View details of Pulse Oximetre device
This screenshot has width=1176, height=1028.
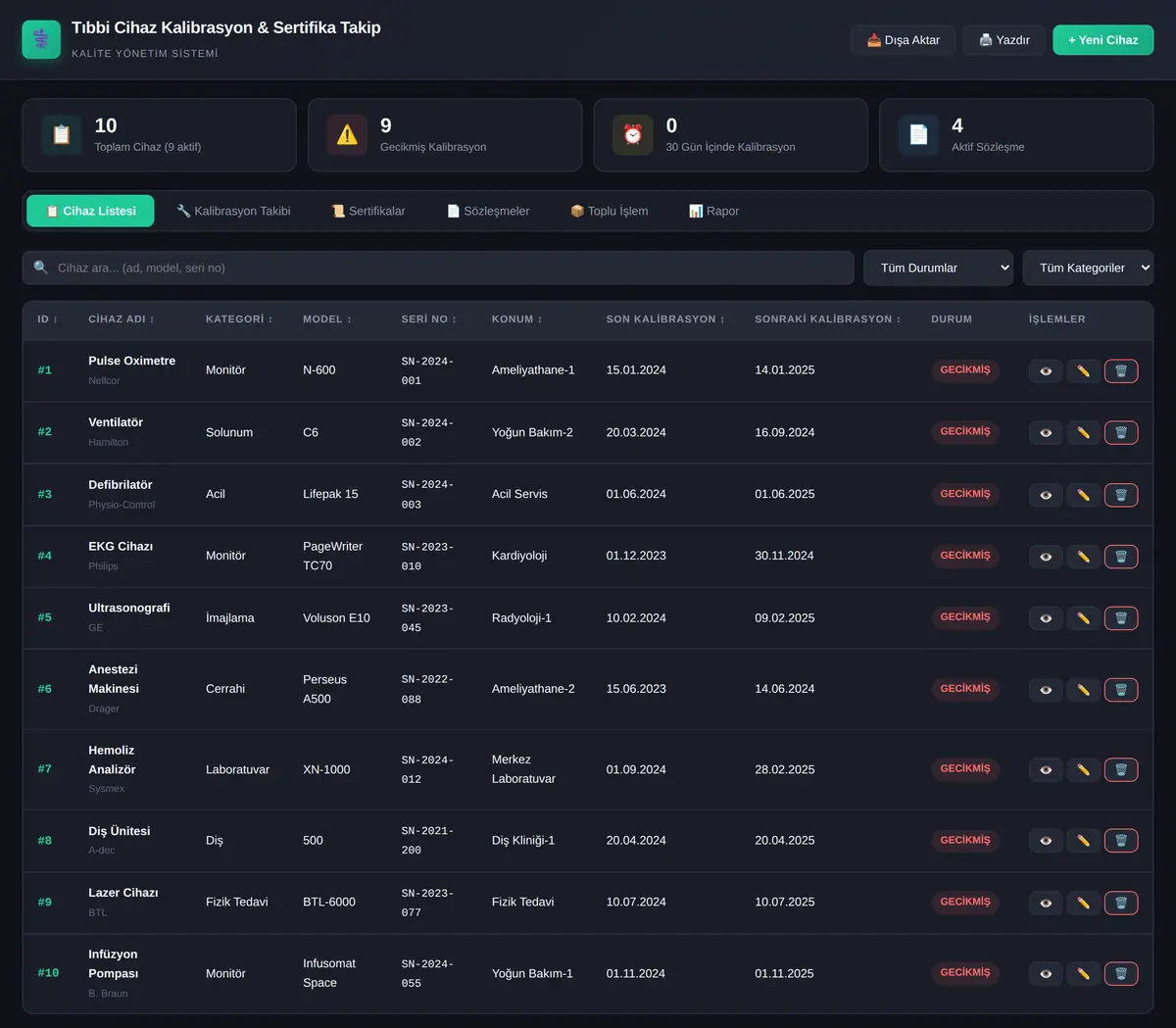click(x=1046, y=371)
